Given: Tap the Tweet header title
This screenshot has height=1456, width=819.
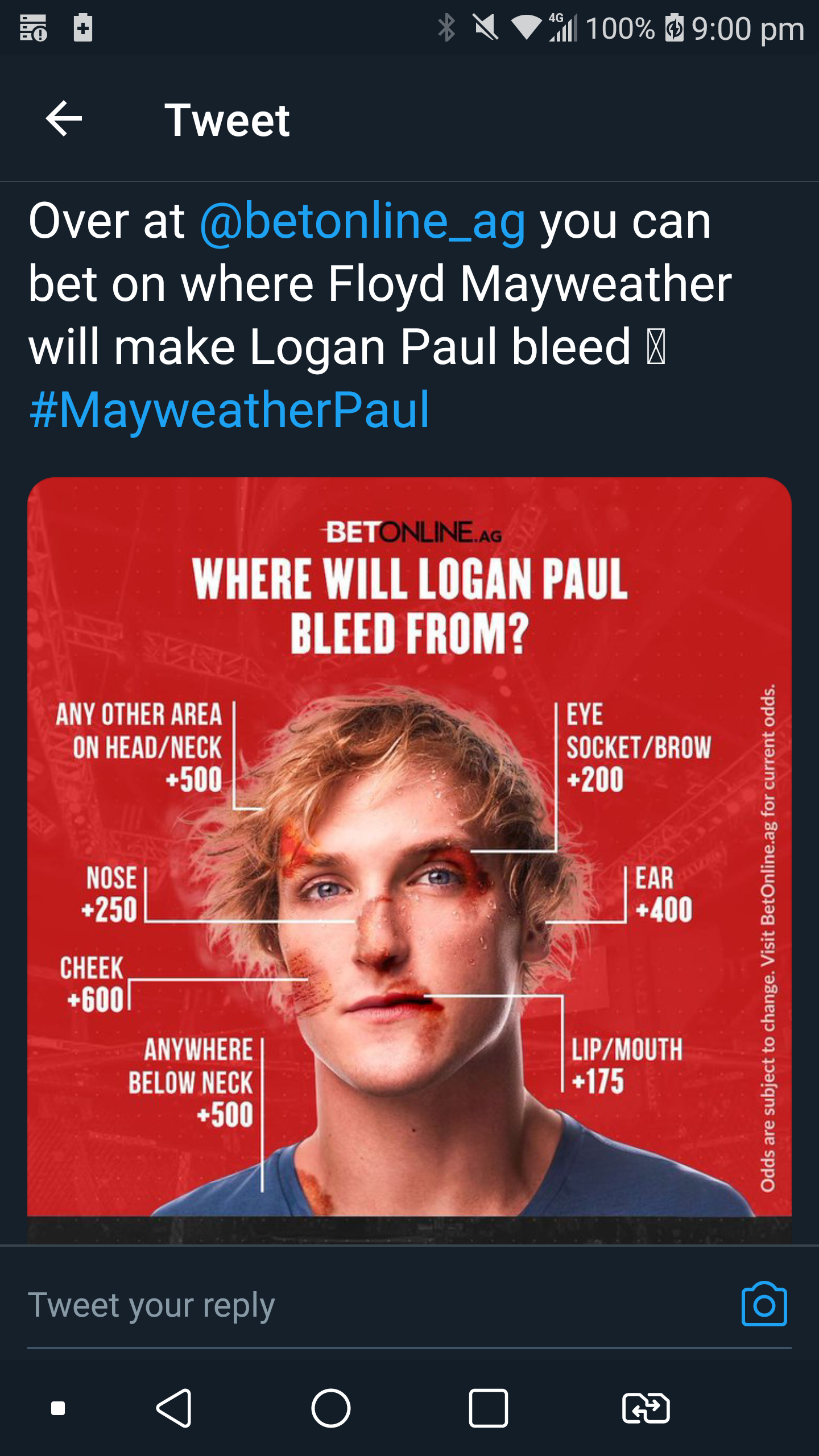Looking at the screenshot, I should pyautogui.click(x=227, y=120).
